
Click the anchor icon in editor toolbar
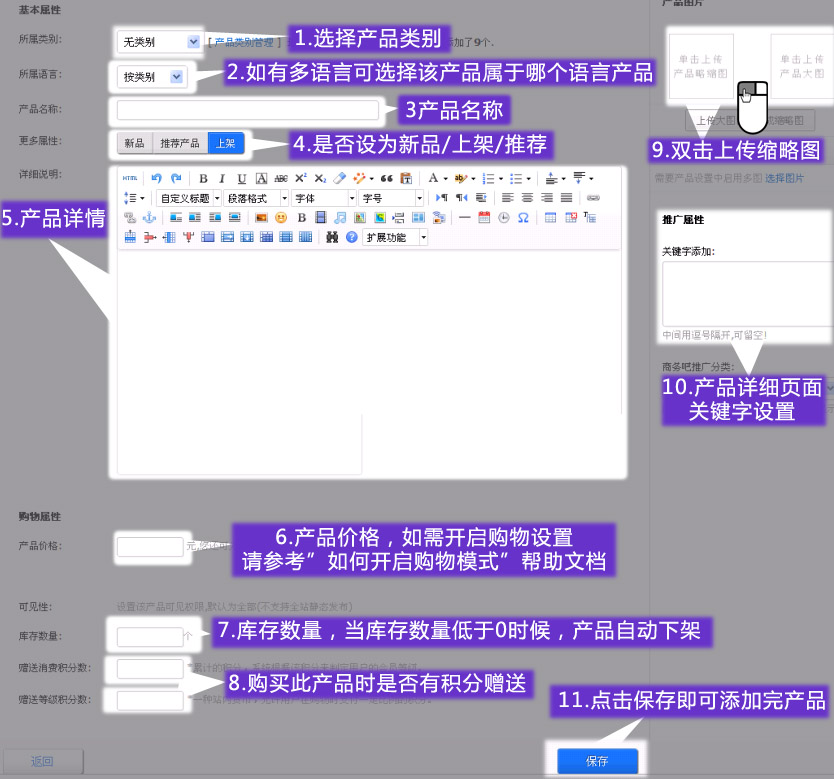(149, 217)
